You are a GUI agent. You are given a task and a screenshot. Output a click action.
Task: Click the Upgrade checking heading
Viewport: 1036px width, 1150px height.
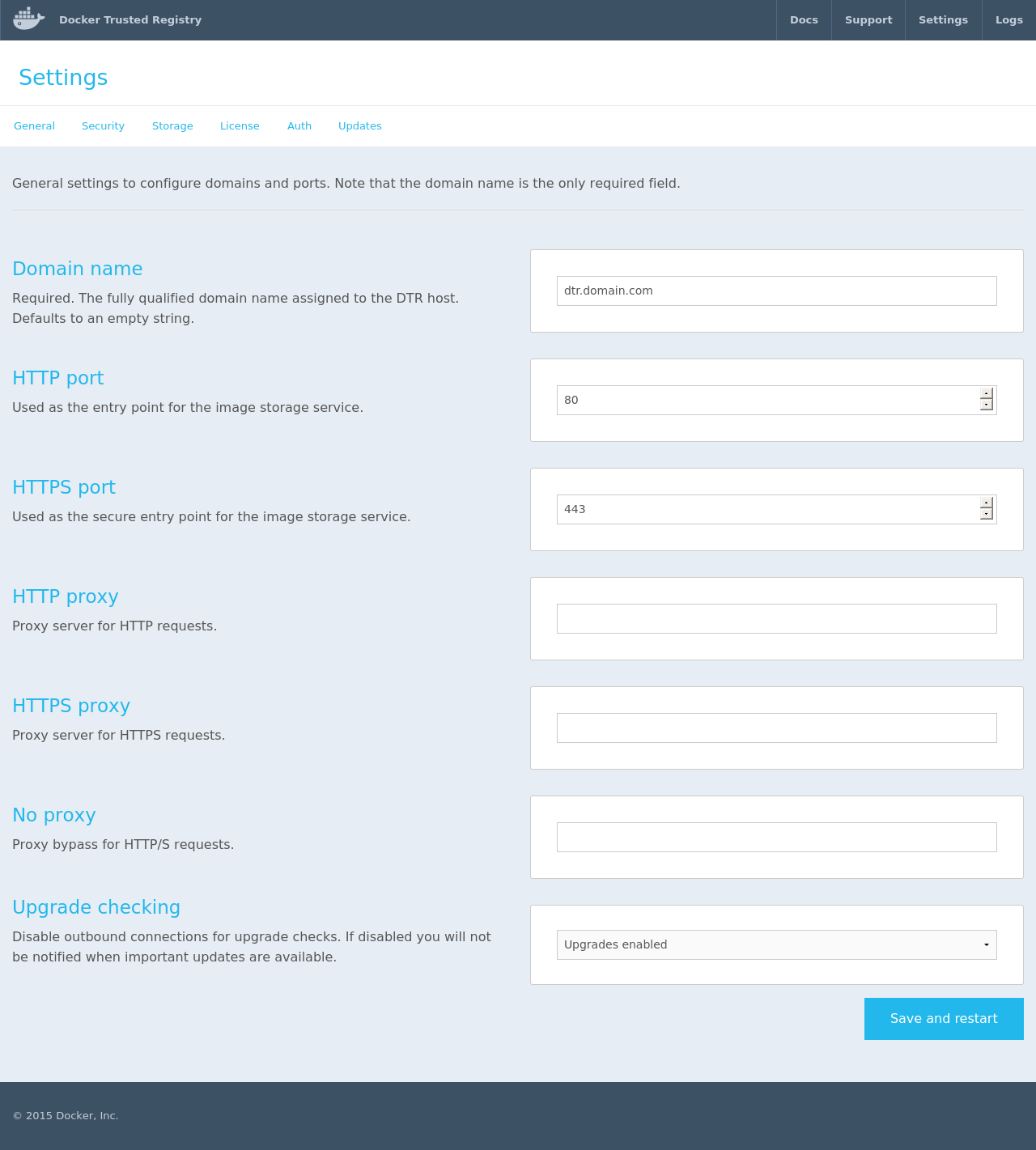point(96,907)
